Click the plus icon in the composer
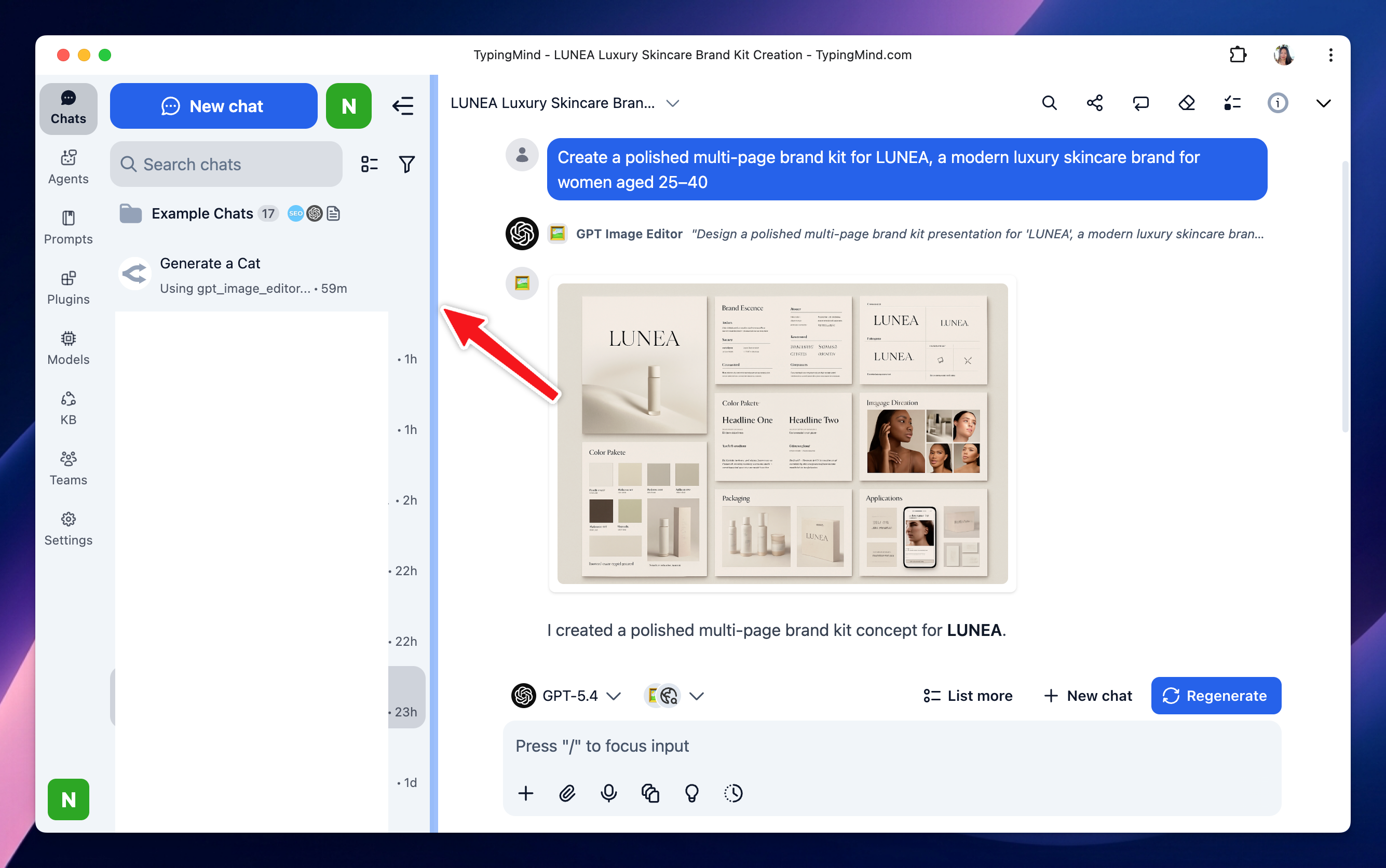The width and height of the screenshot is (1386, 868). (x=526, y=793)
